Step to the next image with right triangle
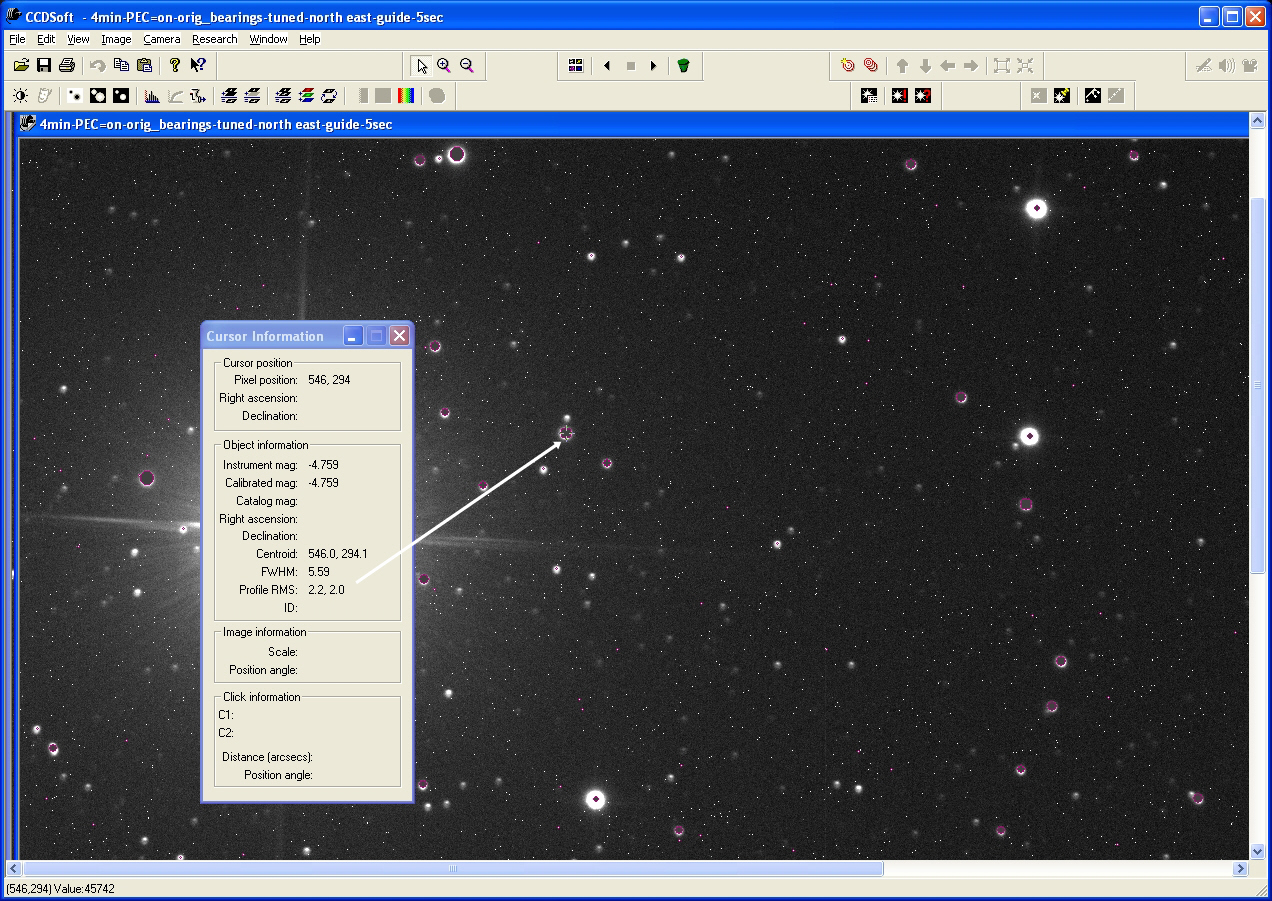This screenshot has height=901, width=1272. pos(653,66)
